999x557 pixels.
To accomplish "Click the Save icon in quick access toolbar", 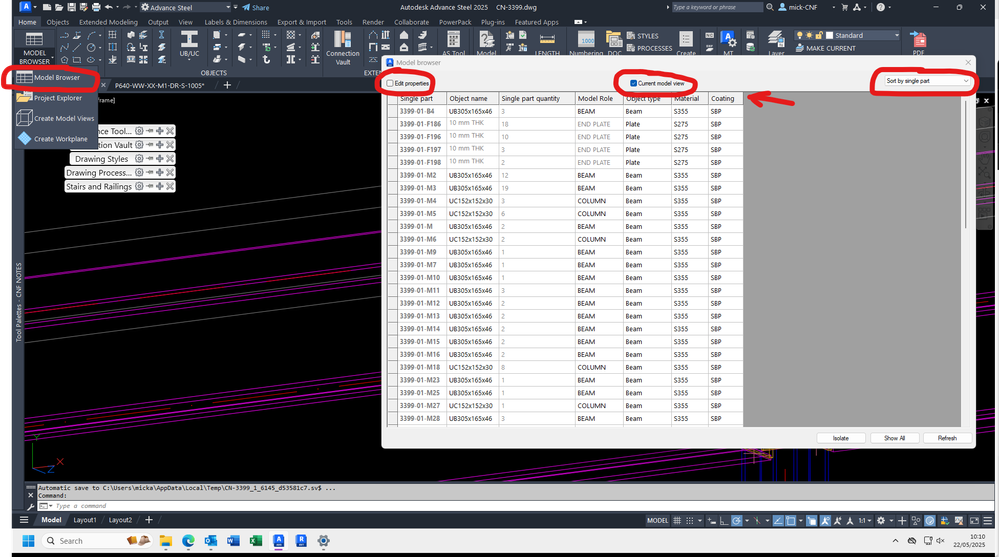I will pyautogui.click(x=71, y=7).
